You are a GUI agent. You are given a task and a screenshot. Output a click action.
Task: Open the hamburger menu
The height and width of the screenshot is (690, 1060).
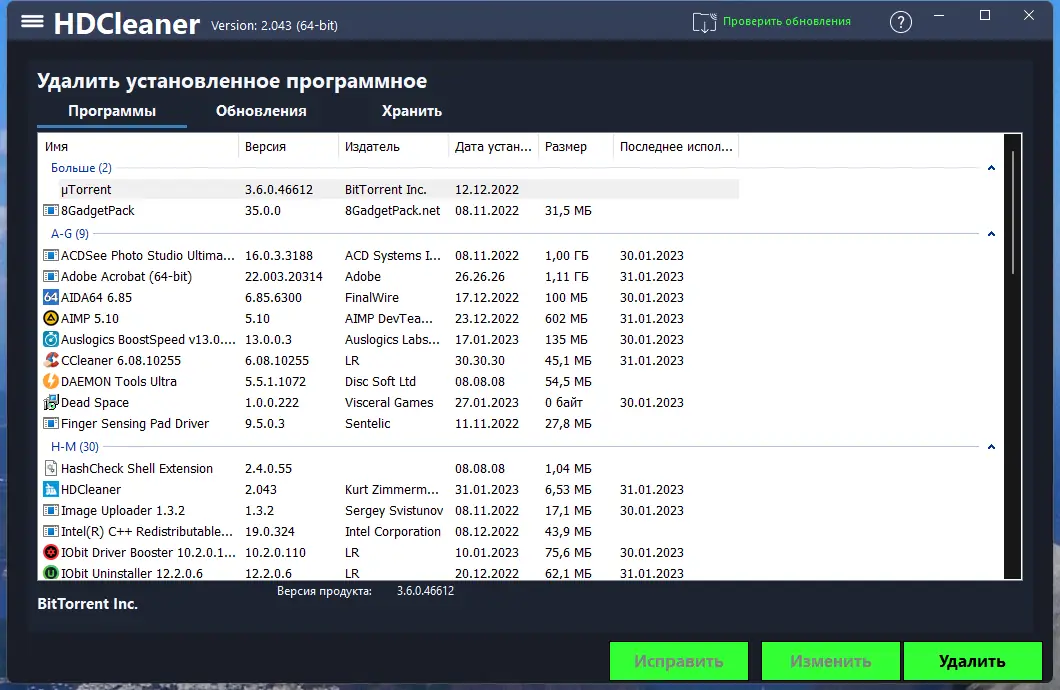(x=32, y=22)
